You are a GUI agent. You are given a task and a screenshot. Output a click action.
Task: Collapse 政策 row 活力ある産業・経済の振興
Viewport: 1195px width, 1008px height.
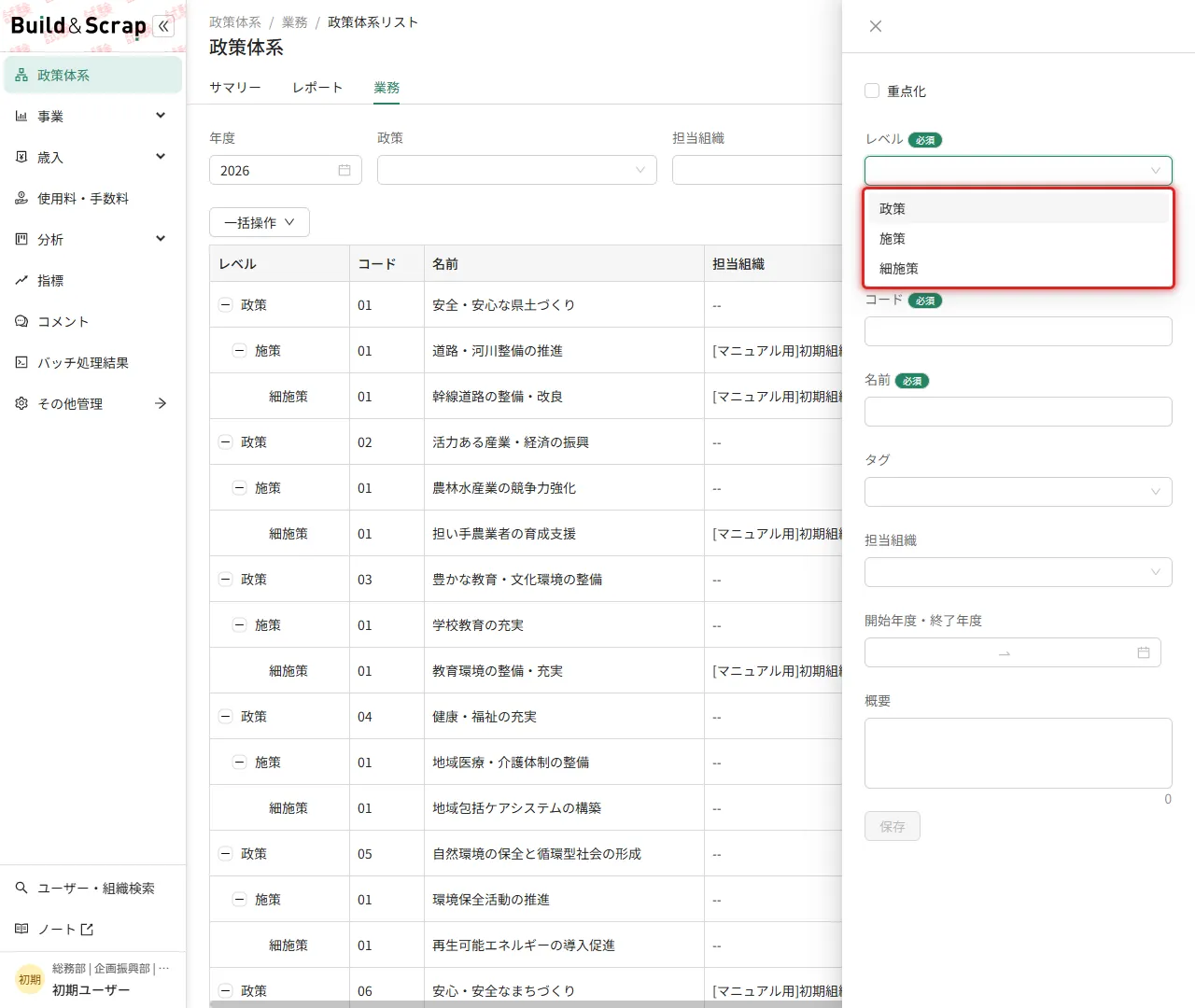click(x=225, y=442)
